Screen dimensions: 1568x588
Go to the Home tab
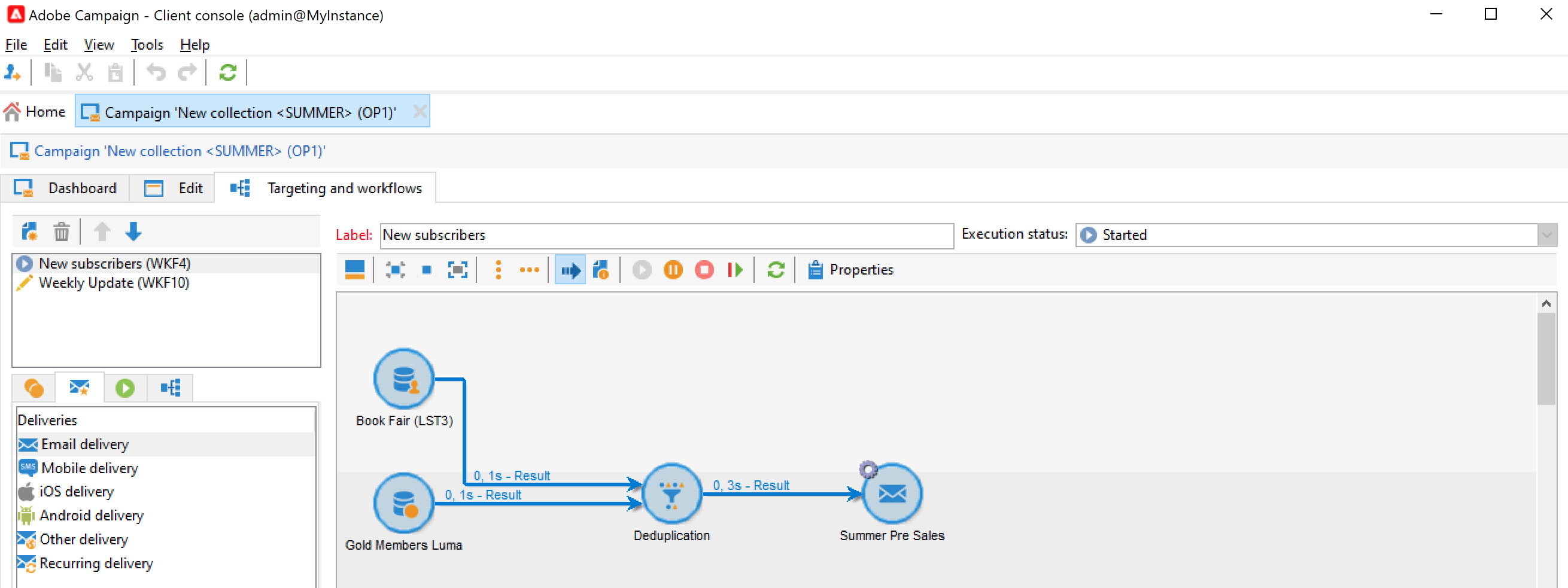click(35, 112)
